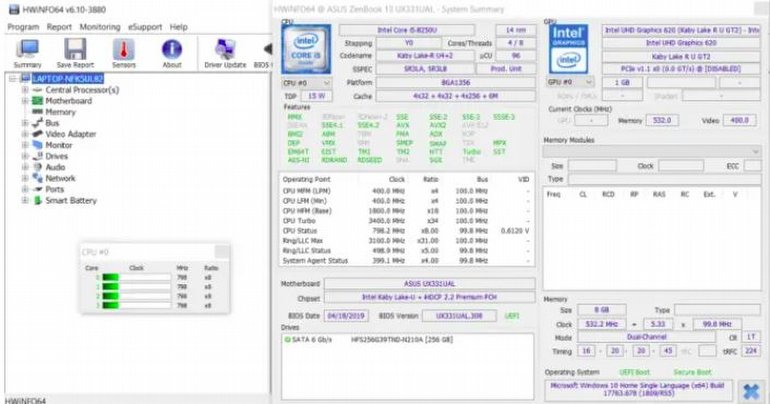This screenshot has height=404, width=770.
Task: Expand the Drives tree node
Action: coord(25,156)
